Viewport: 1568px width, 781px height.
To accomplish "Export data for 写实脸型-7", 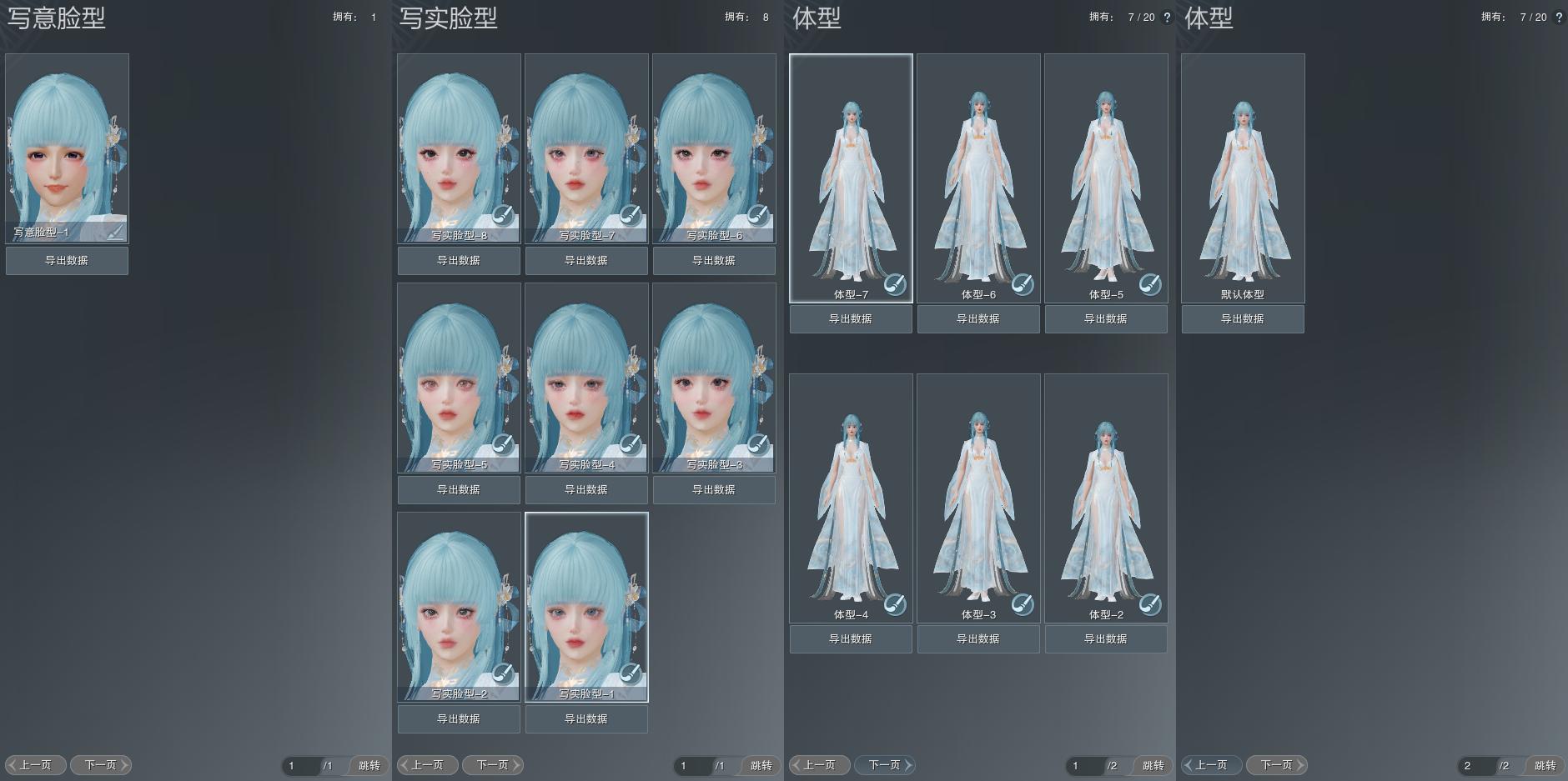I will pos(586,261).
